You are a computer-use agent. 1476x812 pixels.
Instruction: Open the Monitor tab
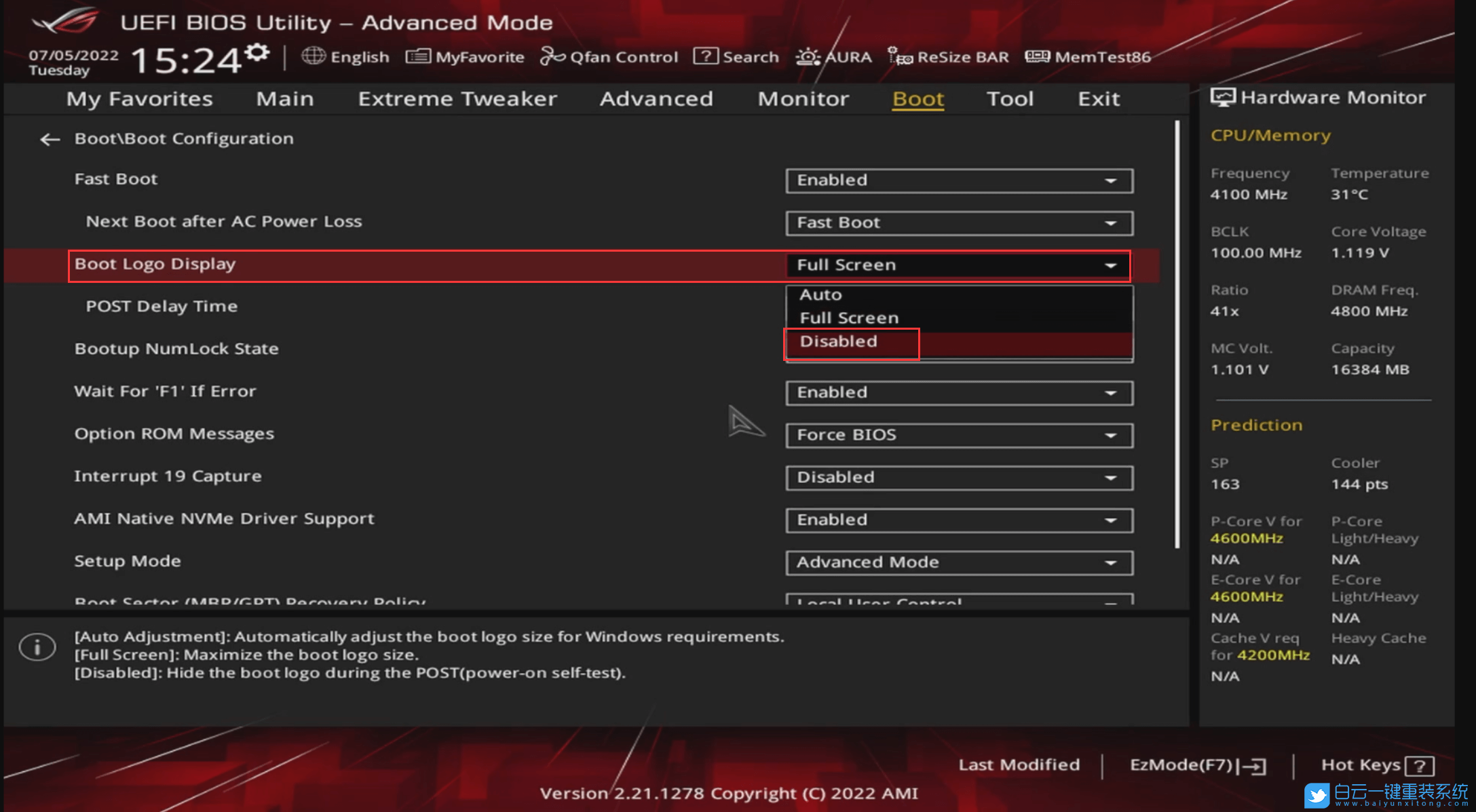[803, 99]
